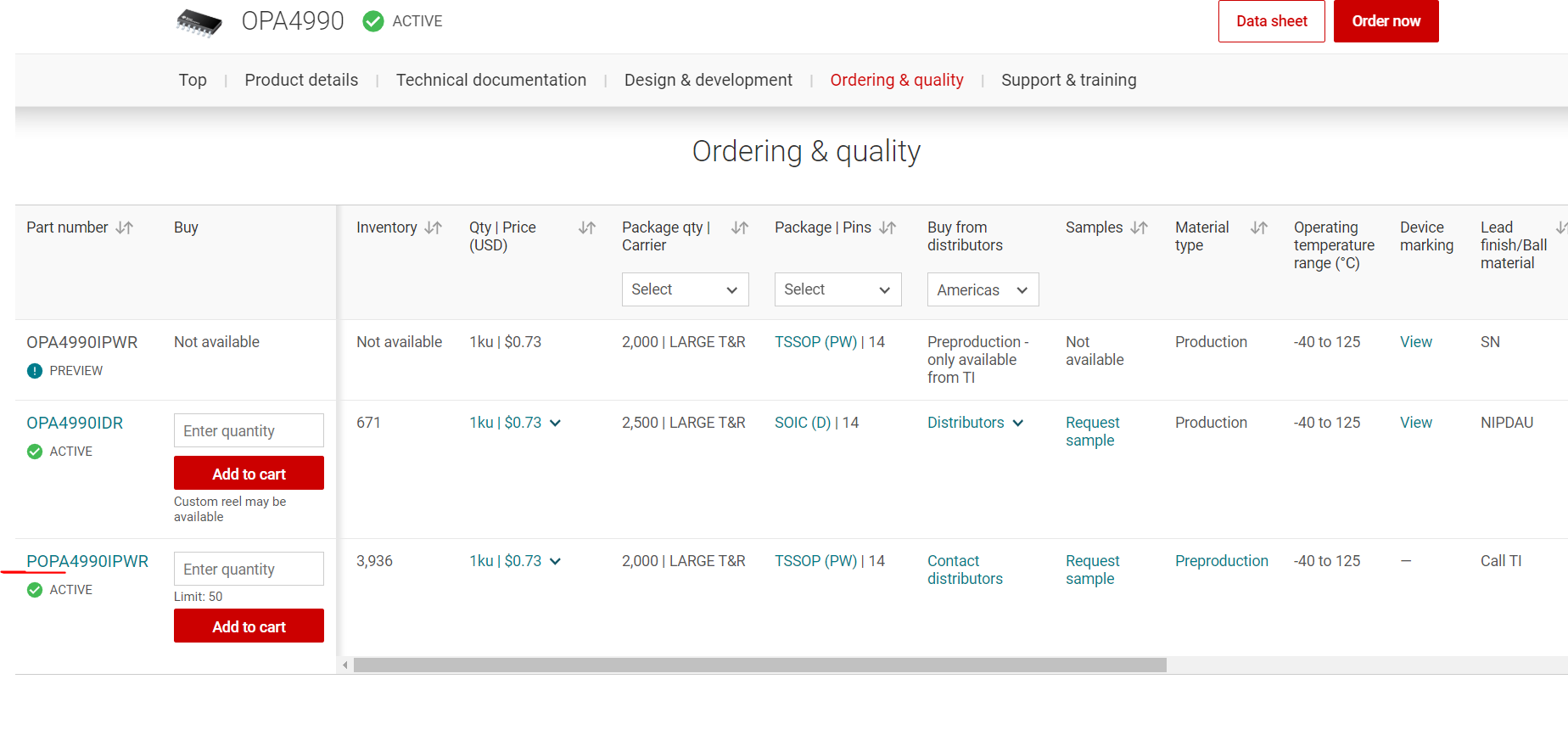Expand price breaks for POPA4990IPWR
This screenshot has height=741, width=1568.
click(x=556, y=561)
